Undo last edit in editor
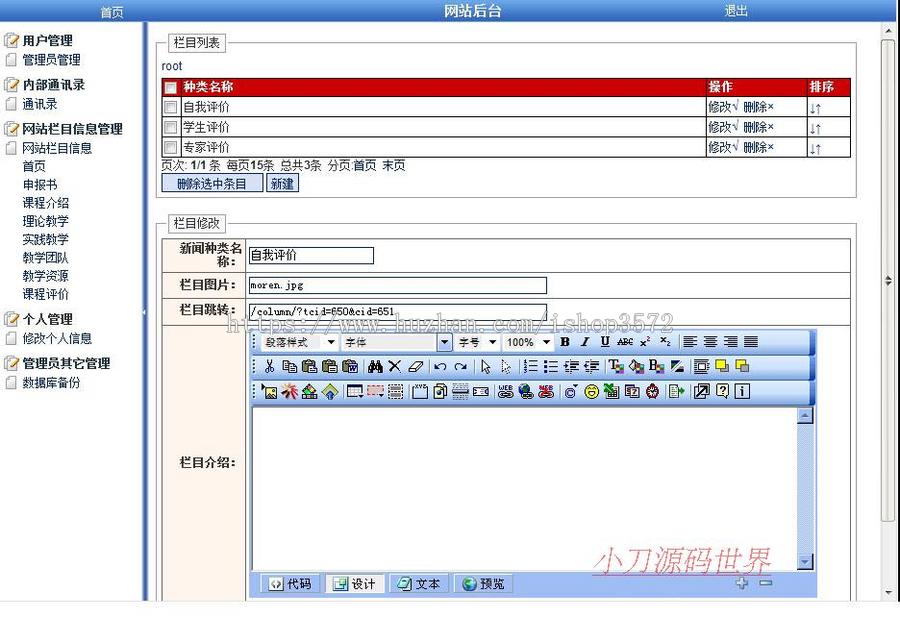Viewport: 900px width, 642px height. [x=440, y=367]
